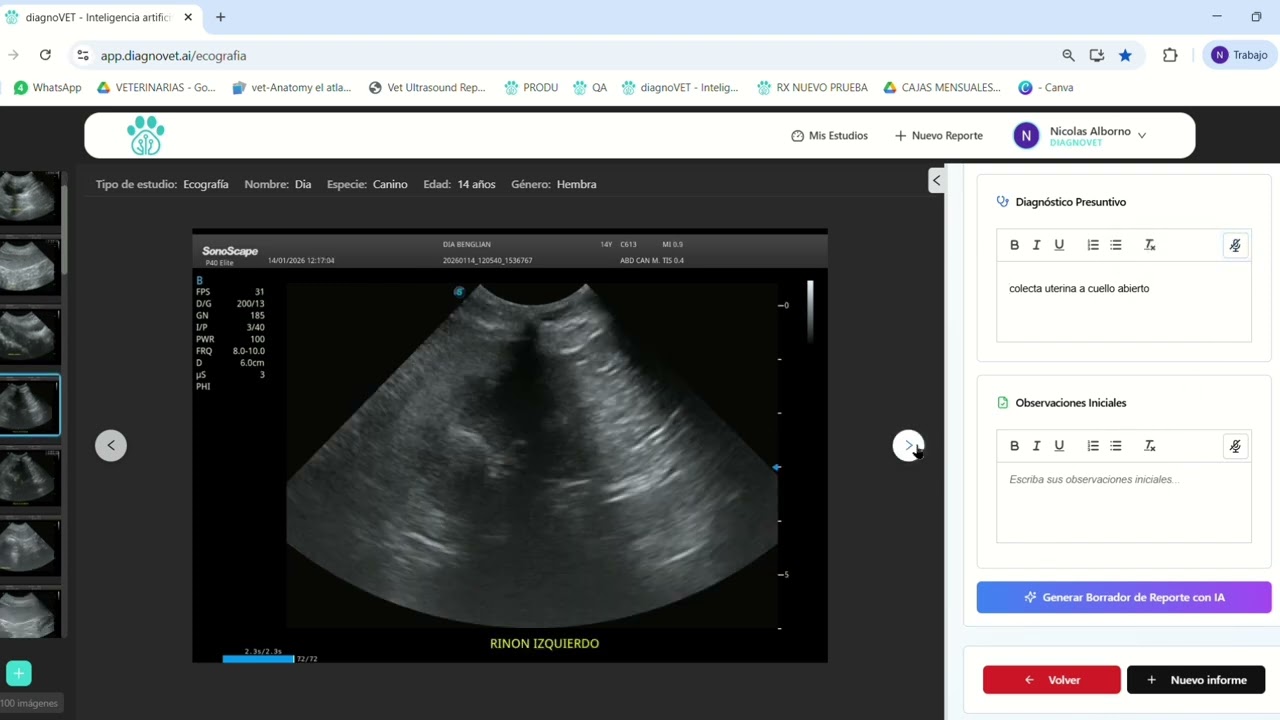The image size is (1280, 720).
Task: Select the sixth ultrasound thumbnail
Action: [x=29, y=547]
